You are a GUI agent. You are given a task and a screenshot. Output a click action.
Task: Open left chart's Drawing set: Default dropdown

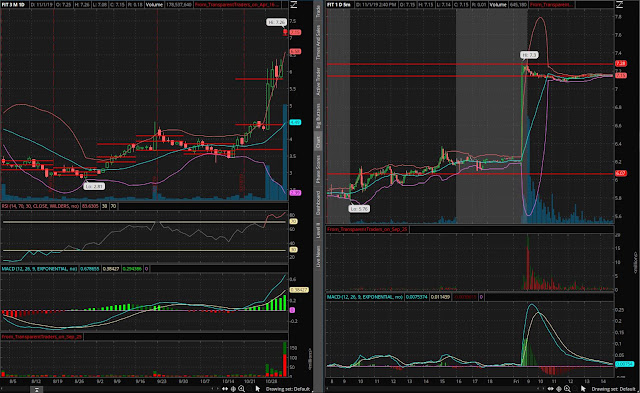click(287, 389)
